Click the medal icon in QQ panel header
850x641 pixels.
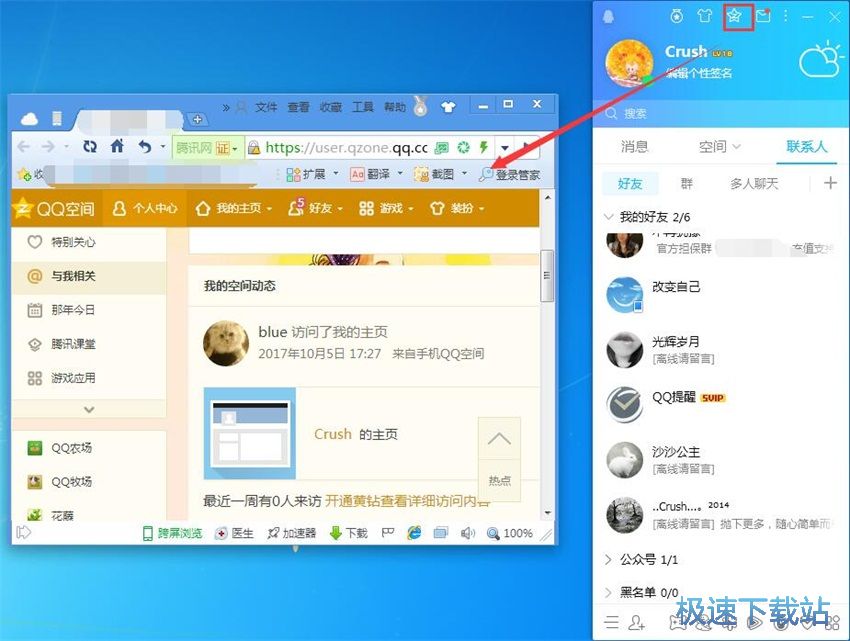click(677, 16)
